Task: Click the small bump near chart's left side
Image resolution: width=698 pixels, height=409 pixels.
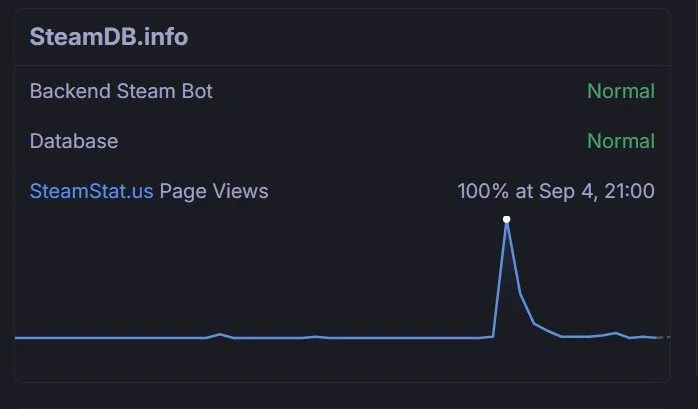Action: tap(220, 334)
